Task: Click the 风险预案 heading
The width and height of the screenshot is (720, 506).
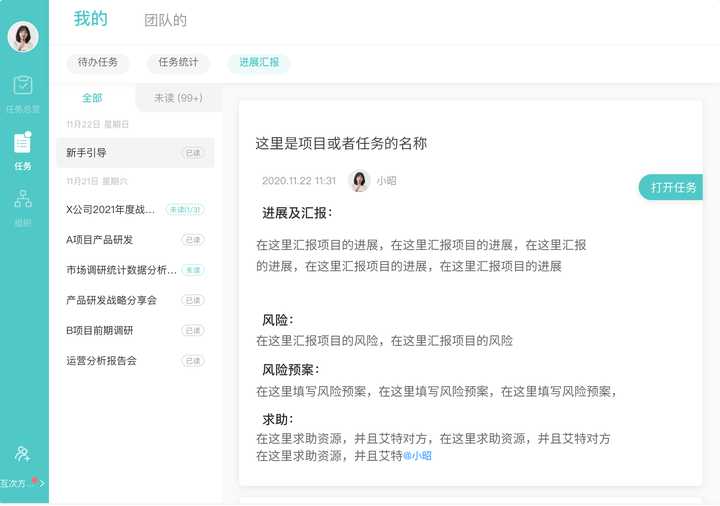Action: (290, 370)
